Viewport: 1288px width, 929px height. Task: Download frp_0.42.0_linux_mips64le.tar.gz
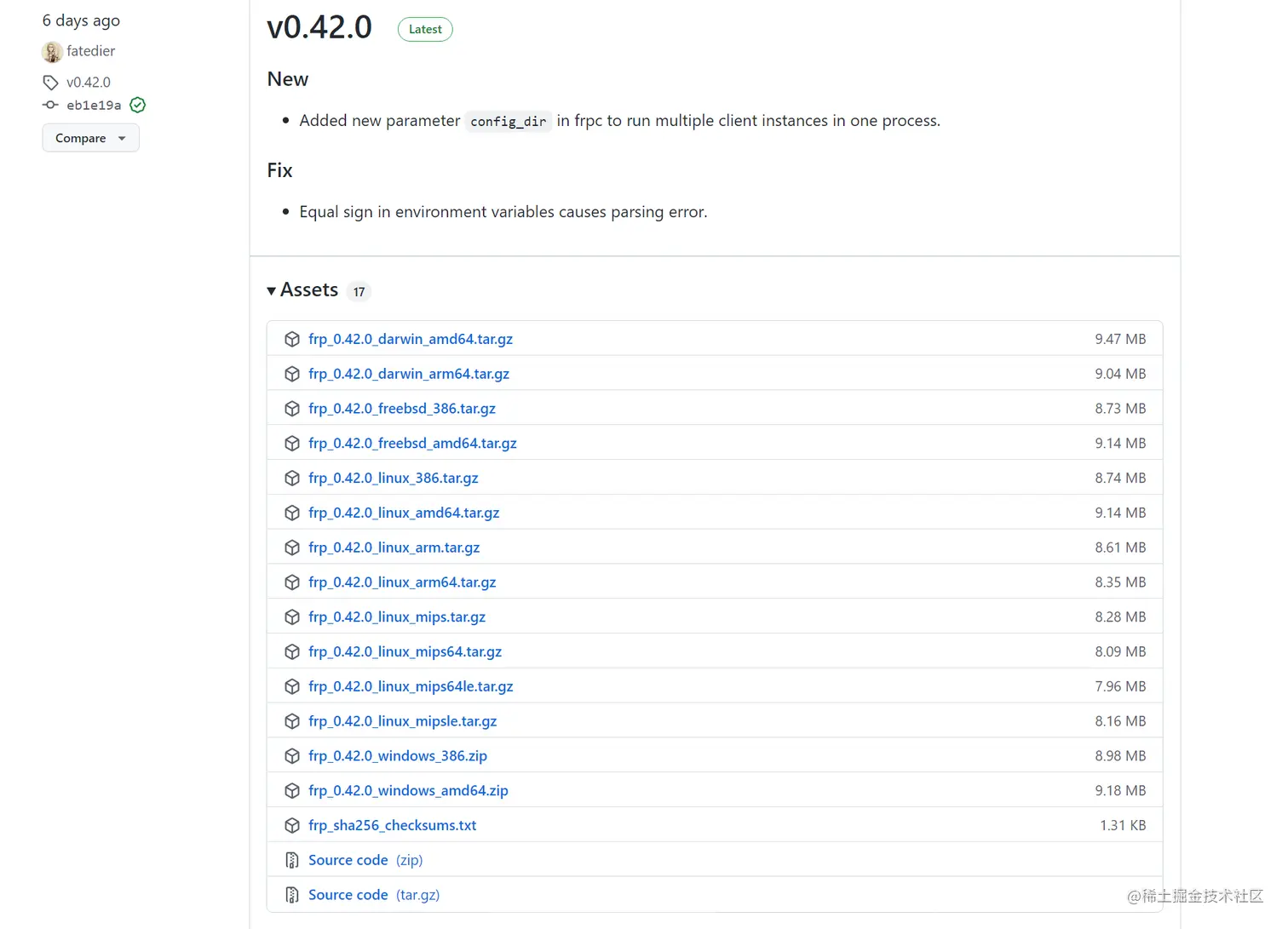[x=411, y=686]
